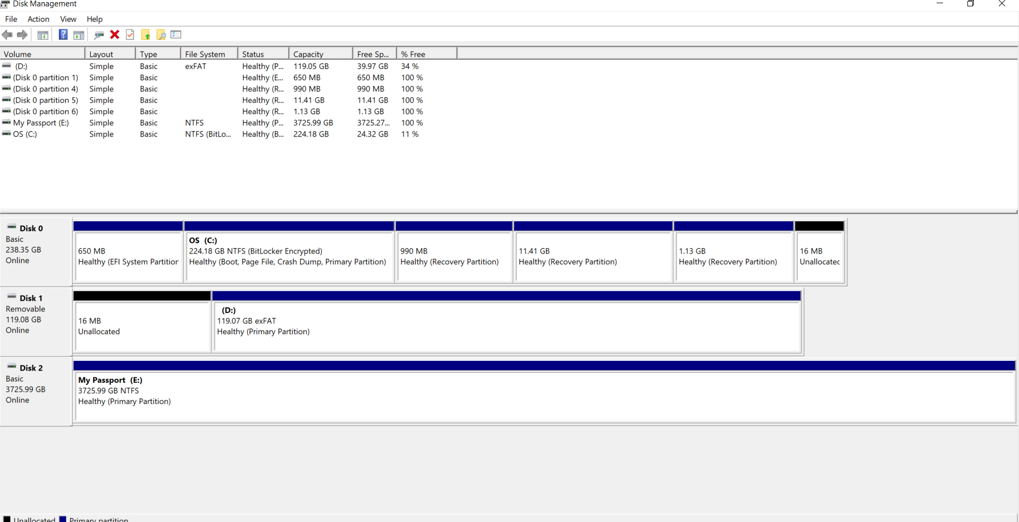Sort by the Status column header
The width and height of the screenshot is (1019, 522).
pyautogui.click(x=263, y=54)
